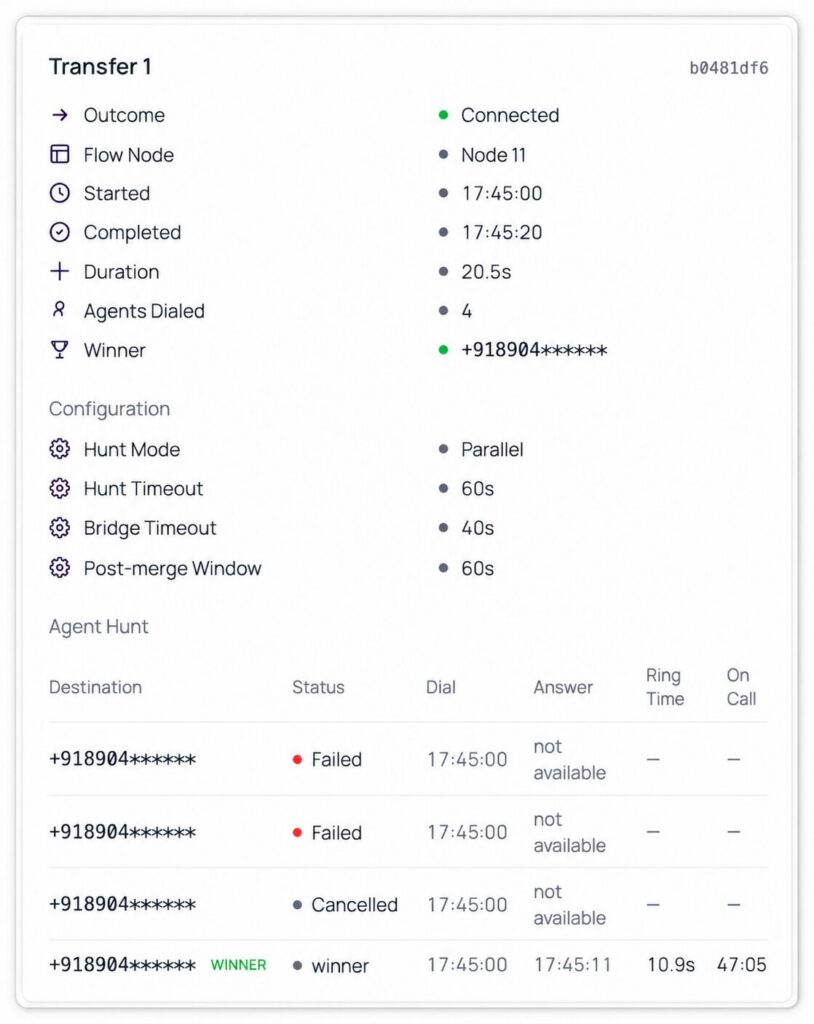This screenshot has width=814, height=1024.
Task: Select the transfer ID b0481df6
Action: (x=728, y=68)
